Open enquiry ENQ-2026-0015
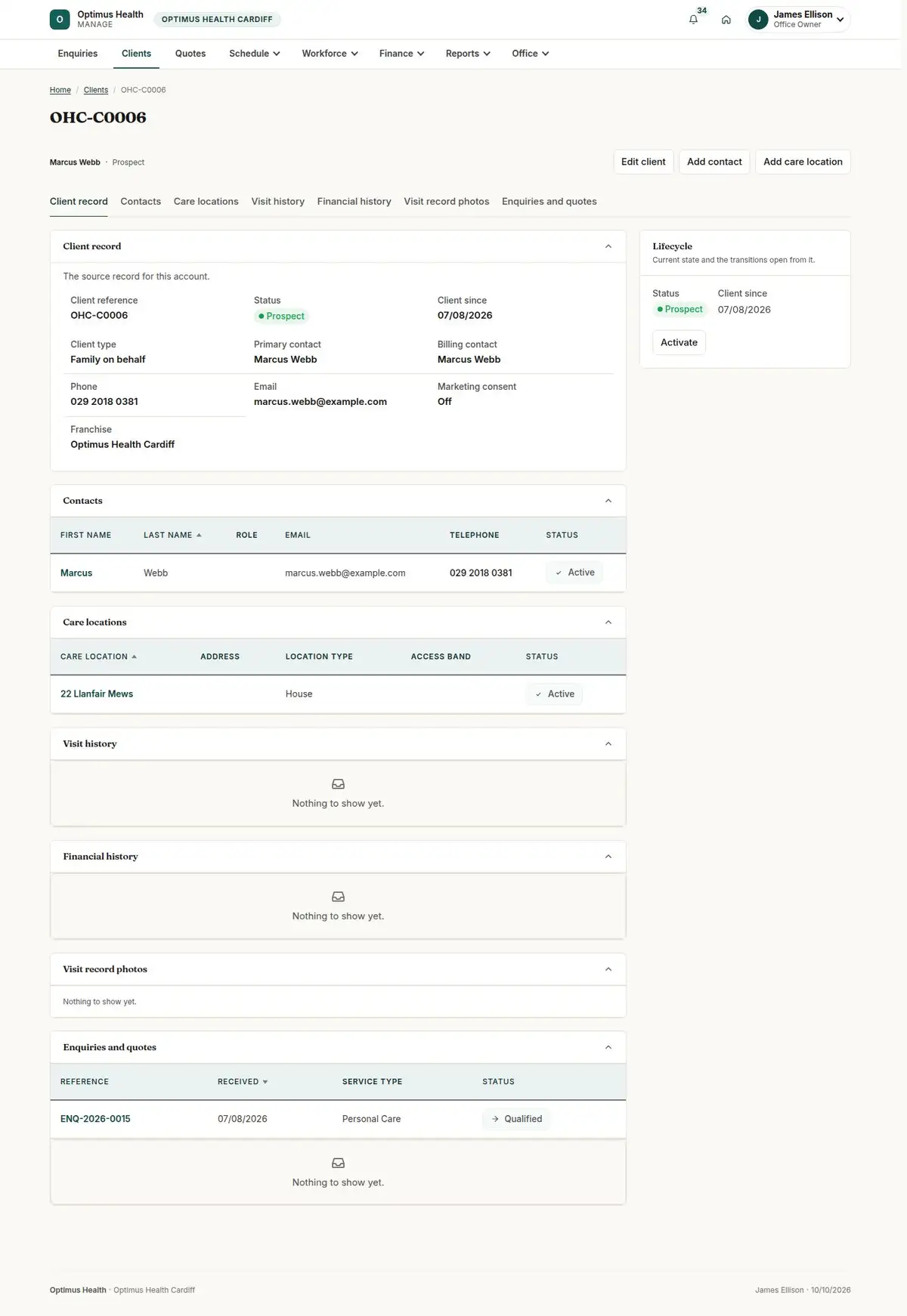 [x=95, y=1119]
